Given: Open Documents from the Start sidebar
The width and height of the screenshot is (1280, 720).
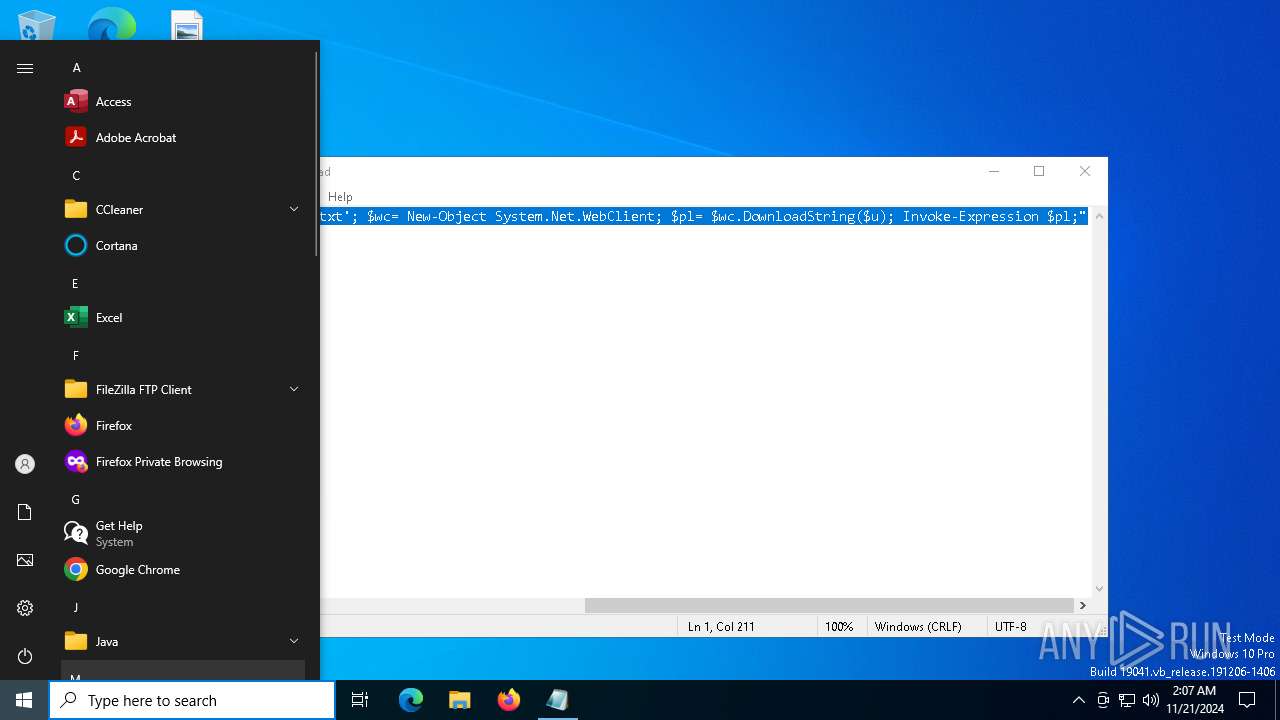Looking at the screenshot, I should (25, 512).
